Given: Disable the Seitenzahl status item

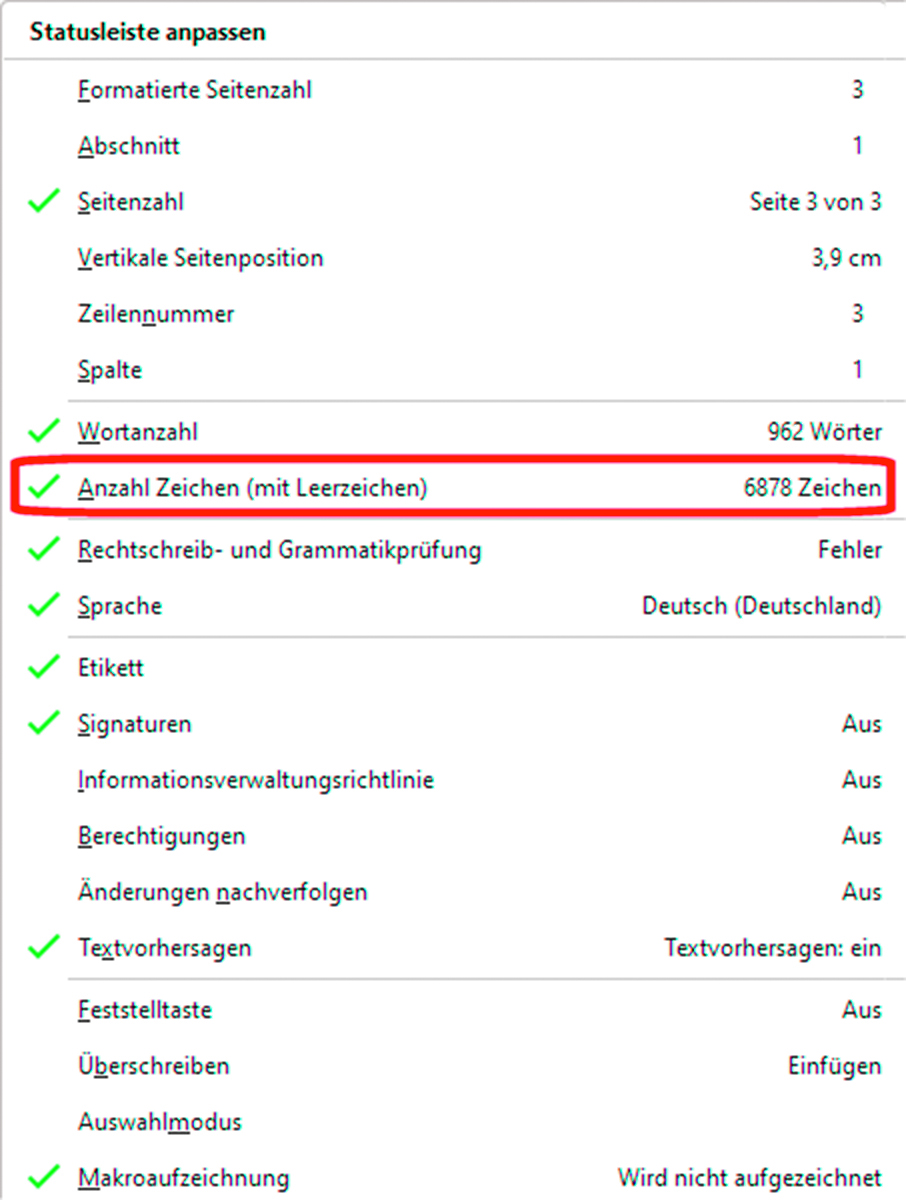Looking at the screenshot, I should (131, 201).
